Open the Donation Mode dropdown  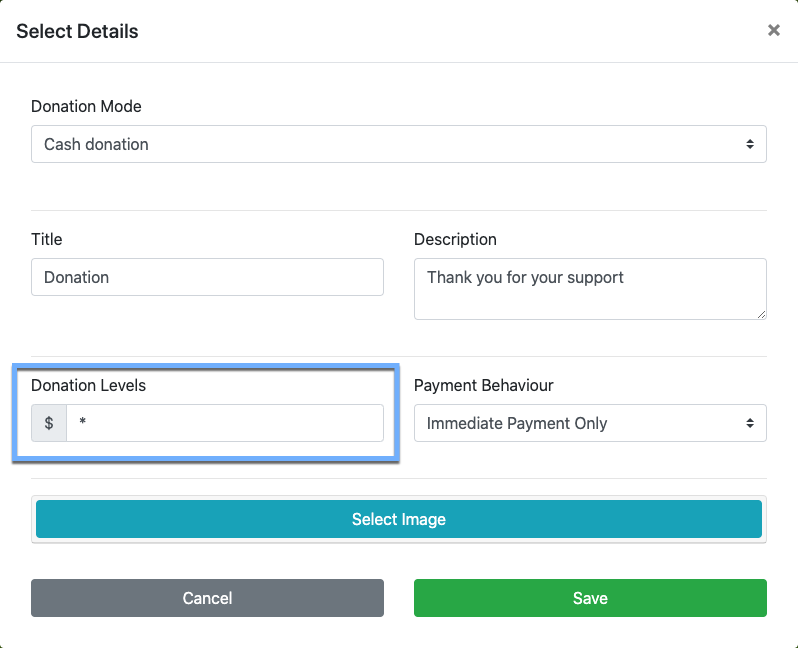pos(398,144)
